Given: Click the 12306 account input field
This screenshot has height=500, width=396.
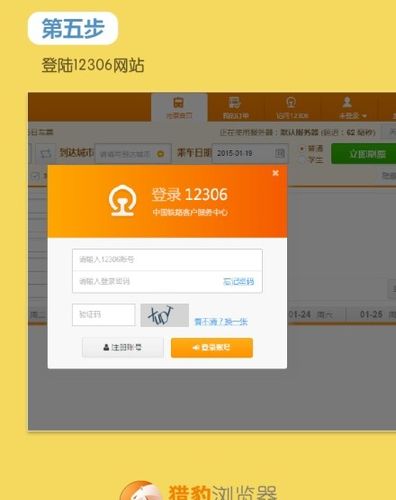Looking at the screenshot, I should (167, 260).
